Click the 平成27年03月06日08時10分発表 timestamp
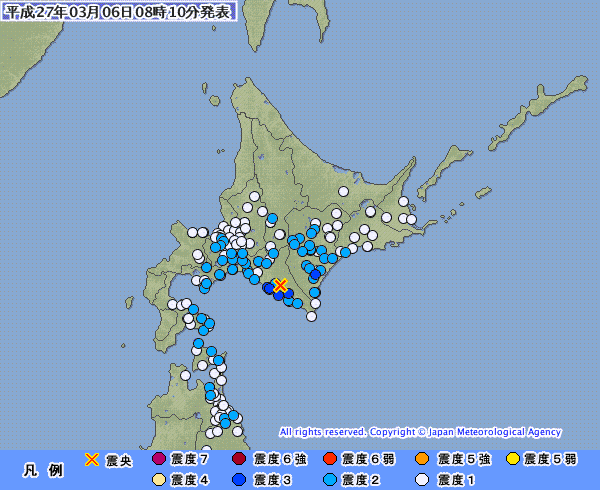 [118, 11]
